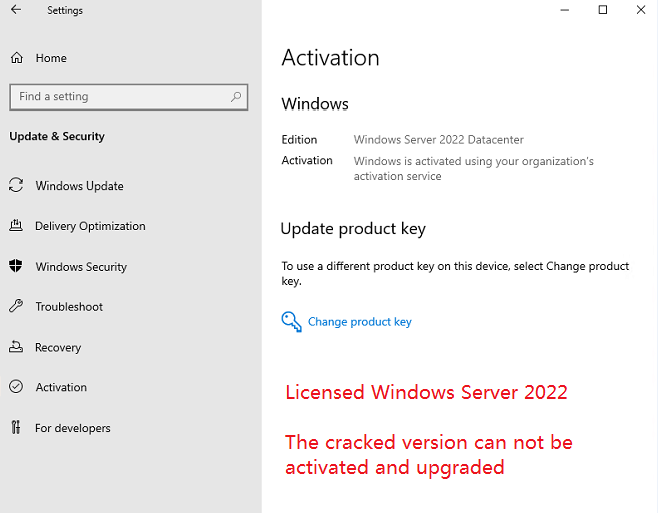Go back using the Settings back arrow
The height and width of the screenshot is (513, 658).
(16, 10)
